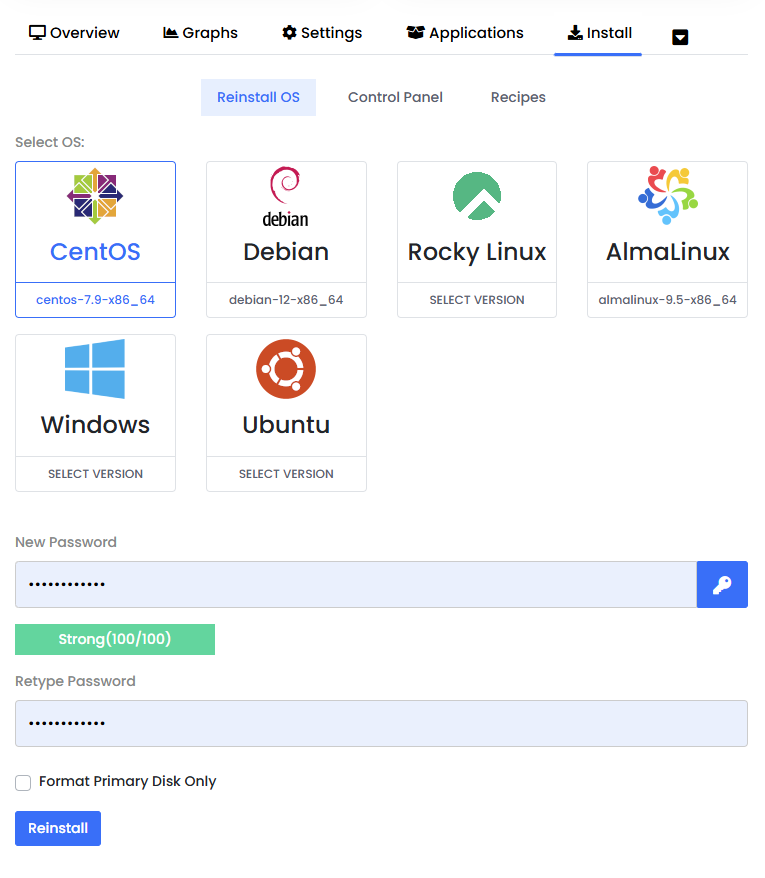Focus the Retype Password field
The image size is (765, 878).
coord(381,723)
